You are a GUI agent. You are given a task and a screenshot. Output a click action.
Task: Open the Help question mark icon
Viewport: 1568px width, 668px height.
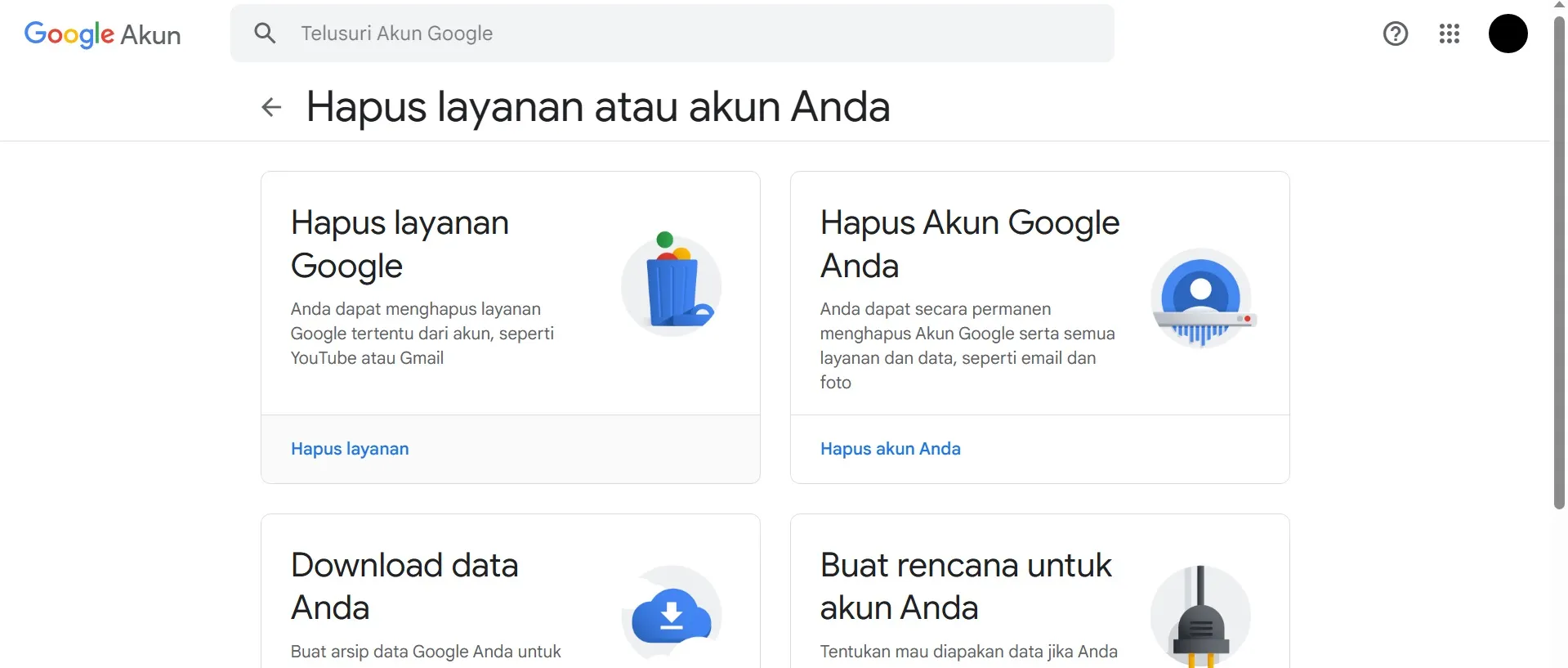coord(1395,34)
